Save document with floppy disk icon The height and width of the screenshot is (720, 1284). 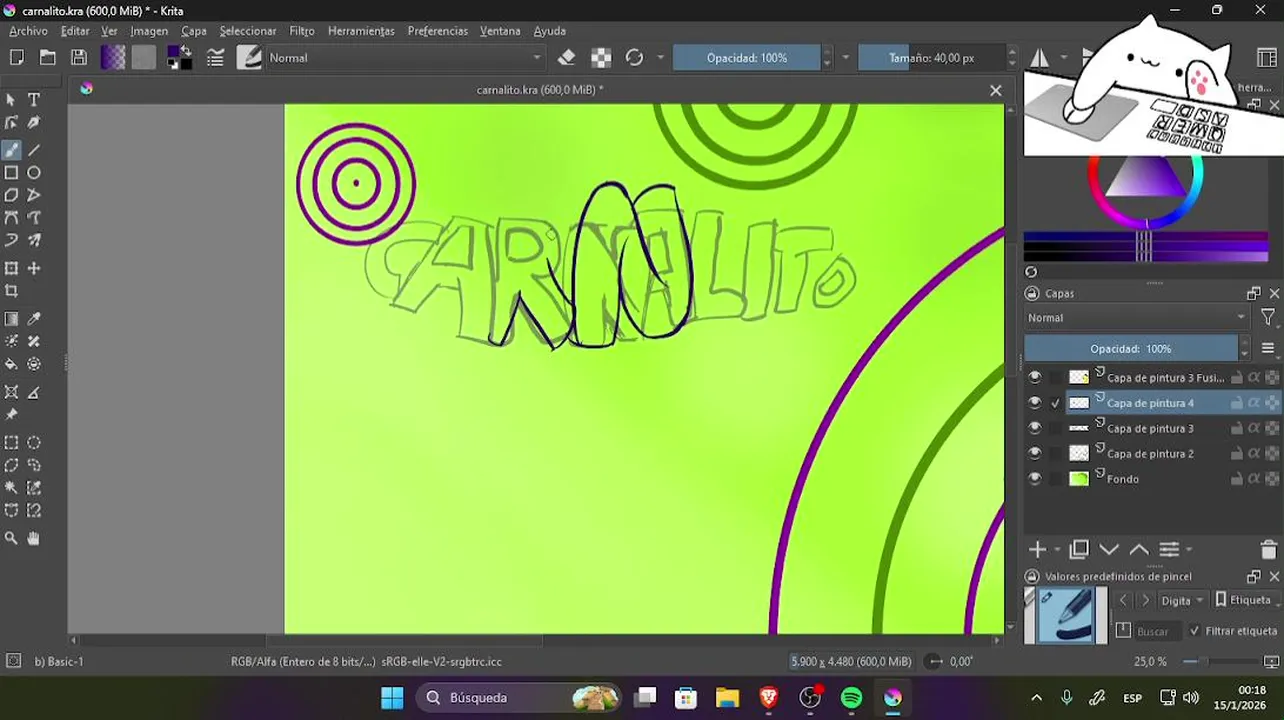78,58
